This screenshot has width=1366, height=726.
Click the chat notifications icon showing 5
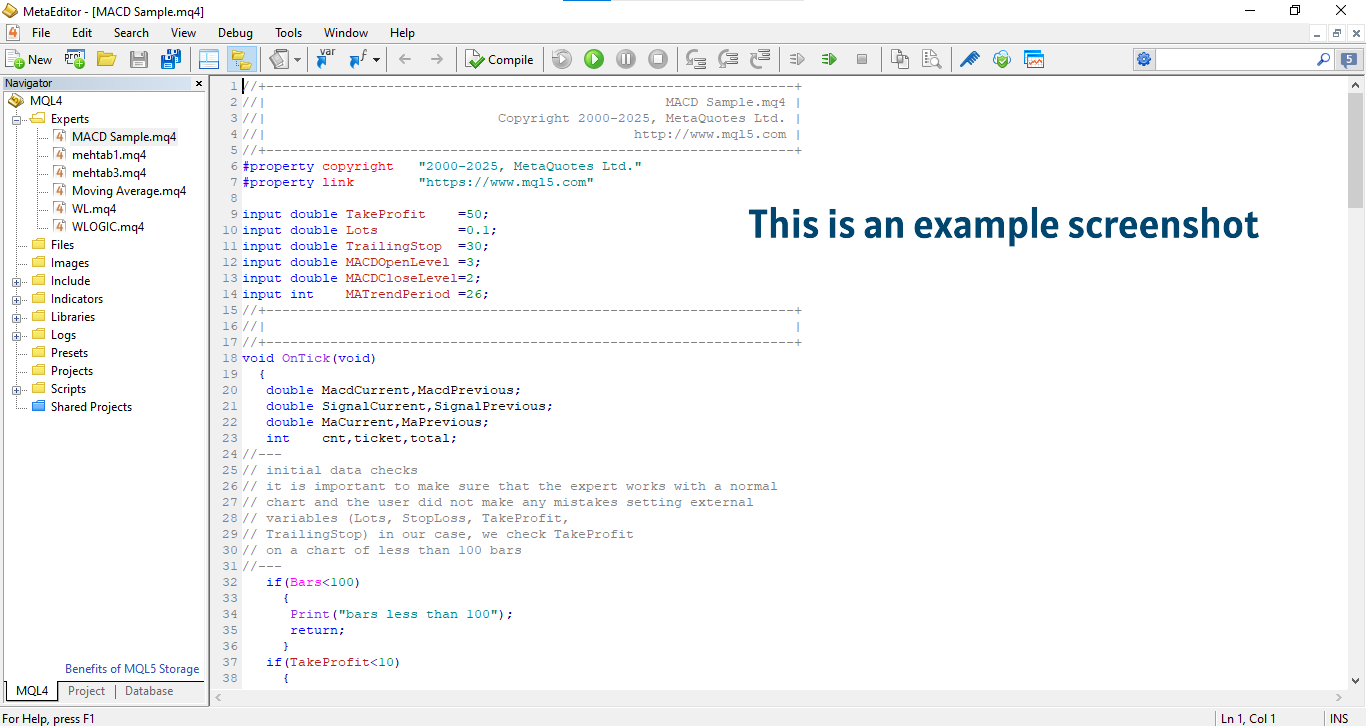(1349, 60)
